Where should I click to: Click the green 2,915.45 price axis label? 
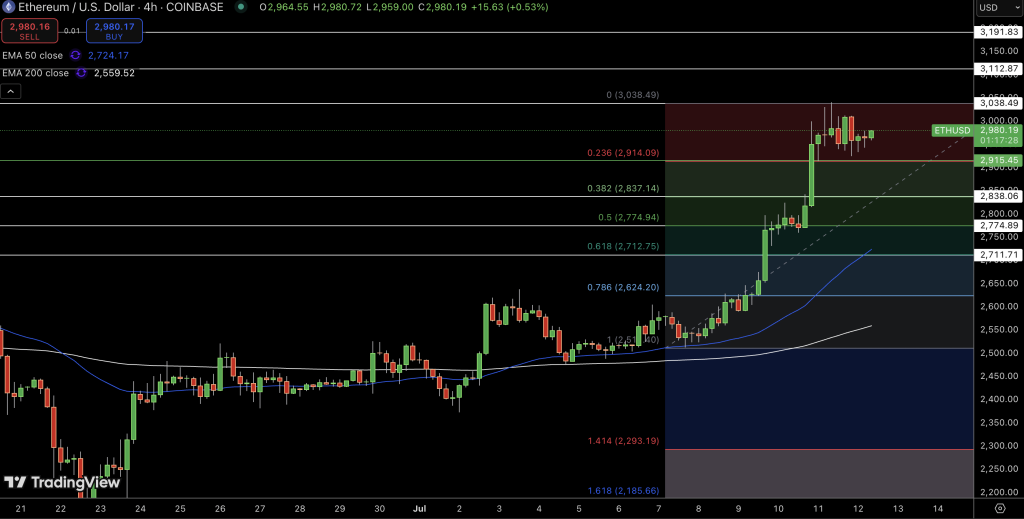click(997, 160)
